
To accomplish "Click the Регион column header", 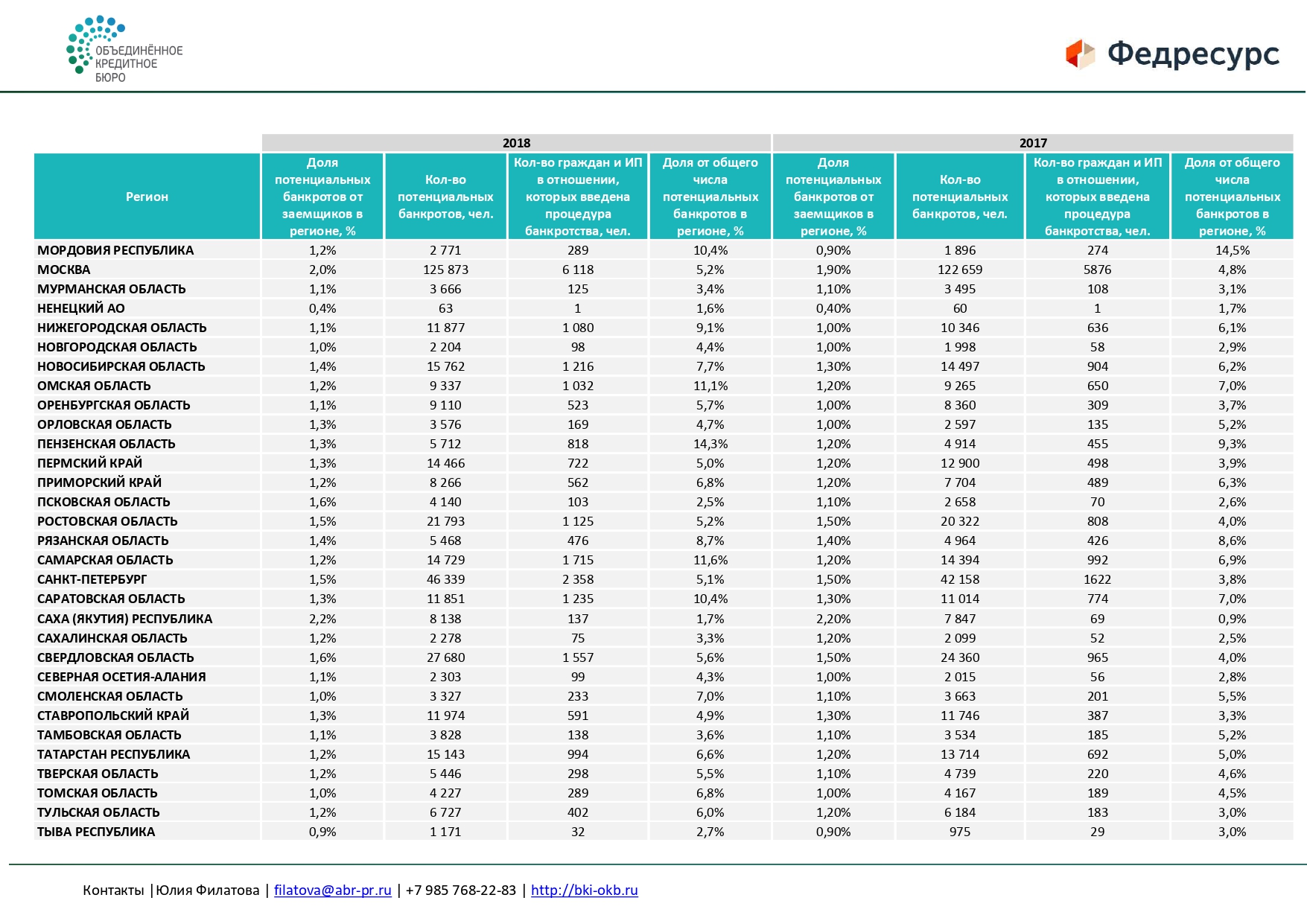I will tap(147, 197).
